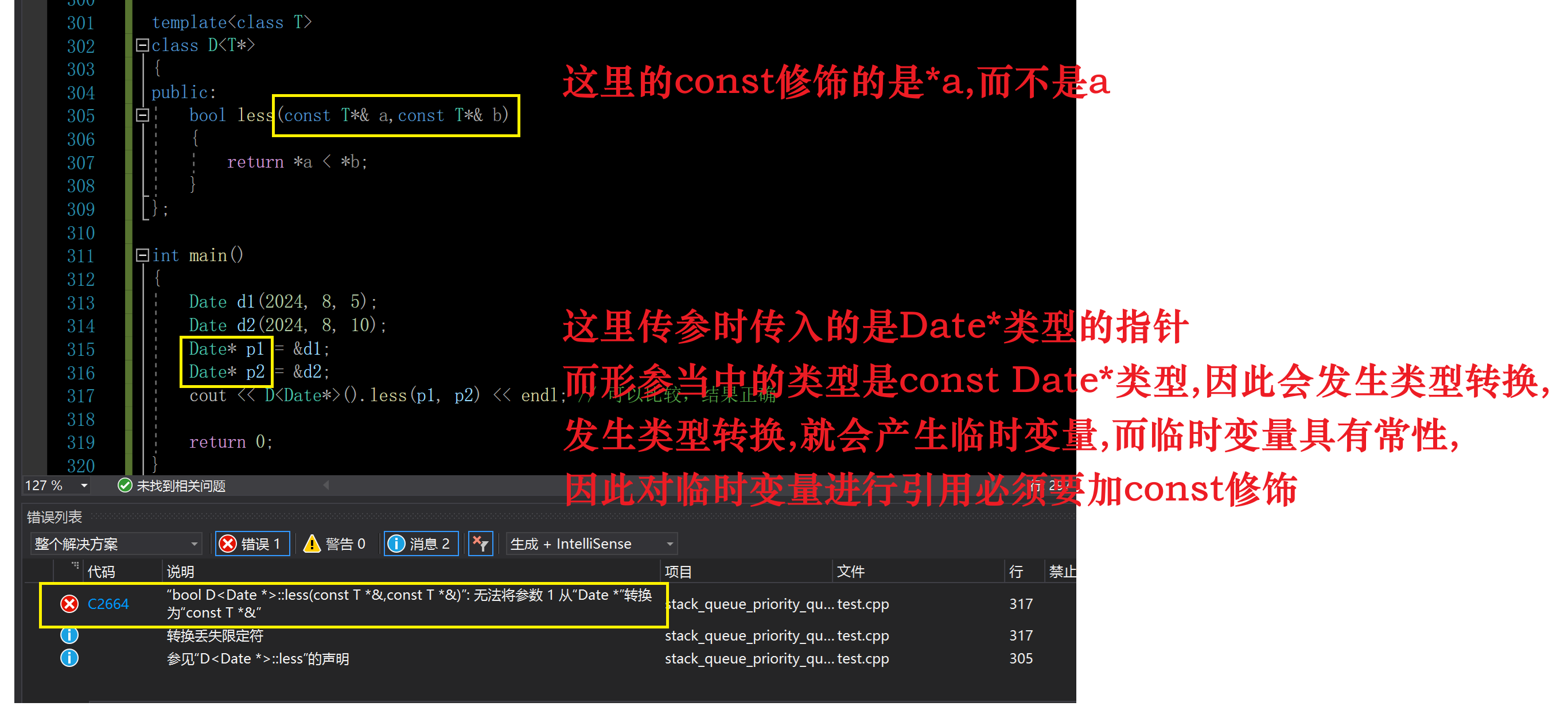1568x714 pixels.
Task: Click the red error icon of C2664 row
Action: point(69,604)
